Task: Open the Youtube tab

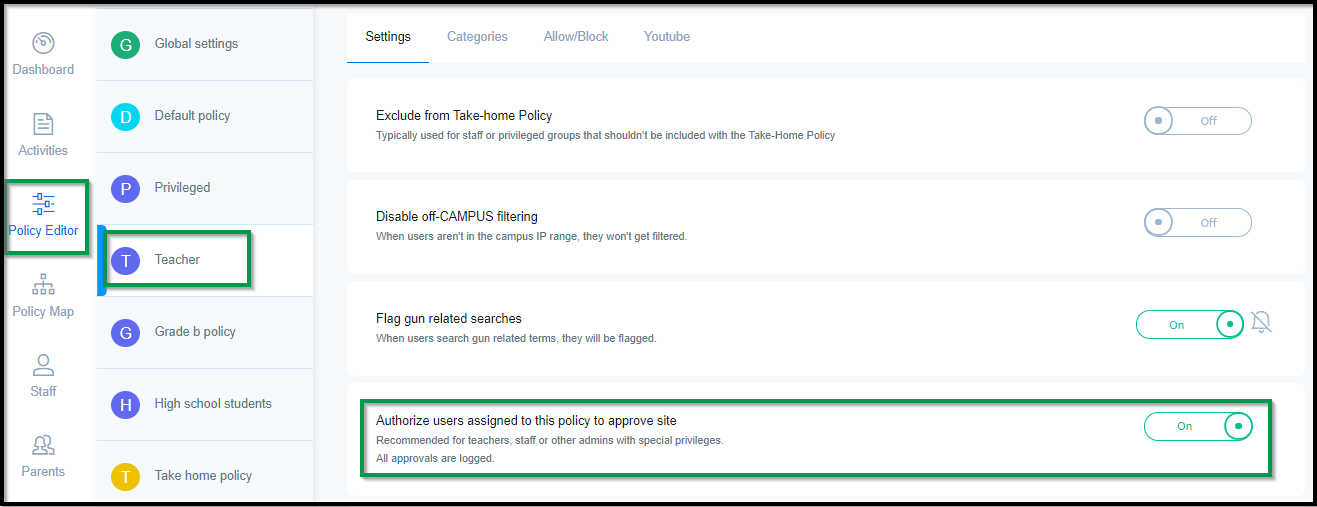Action: (667, 37)
